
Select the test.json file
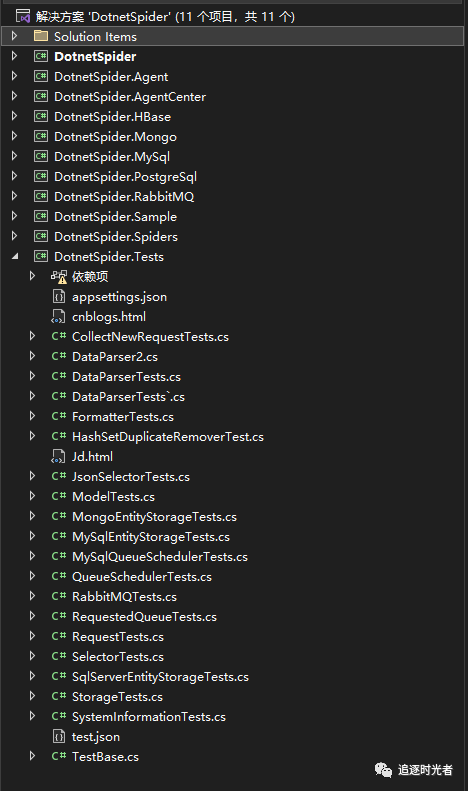point(96,737)
